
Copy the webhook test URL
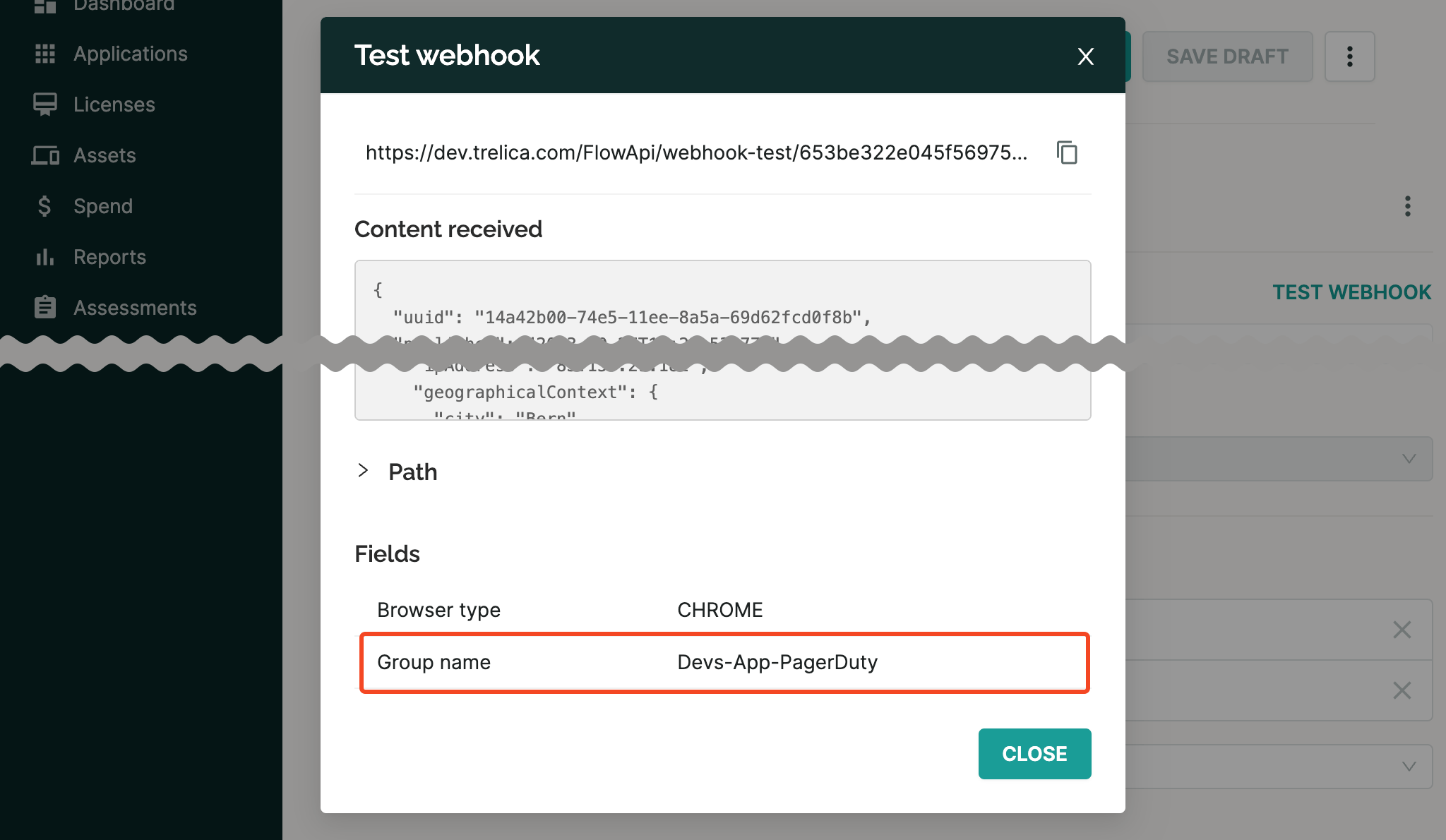click(x=1067, y=152)
